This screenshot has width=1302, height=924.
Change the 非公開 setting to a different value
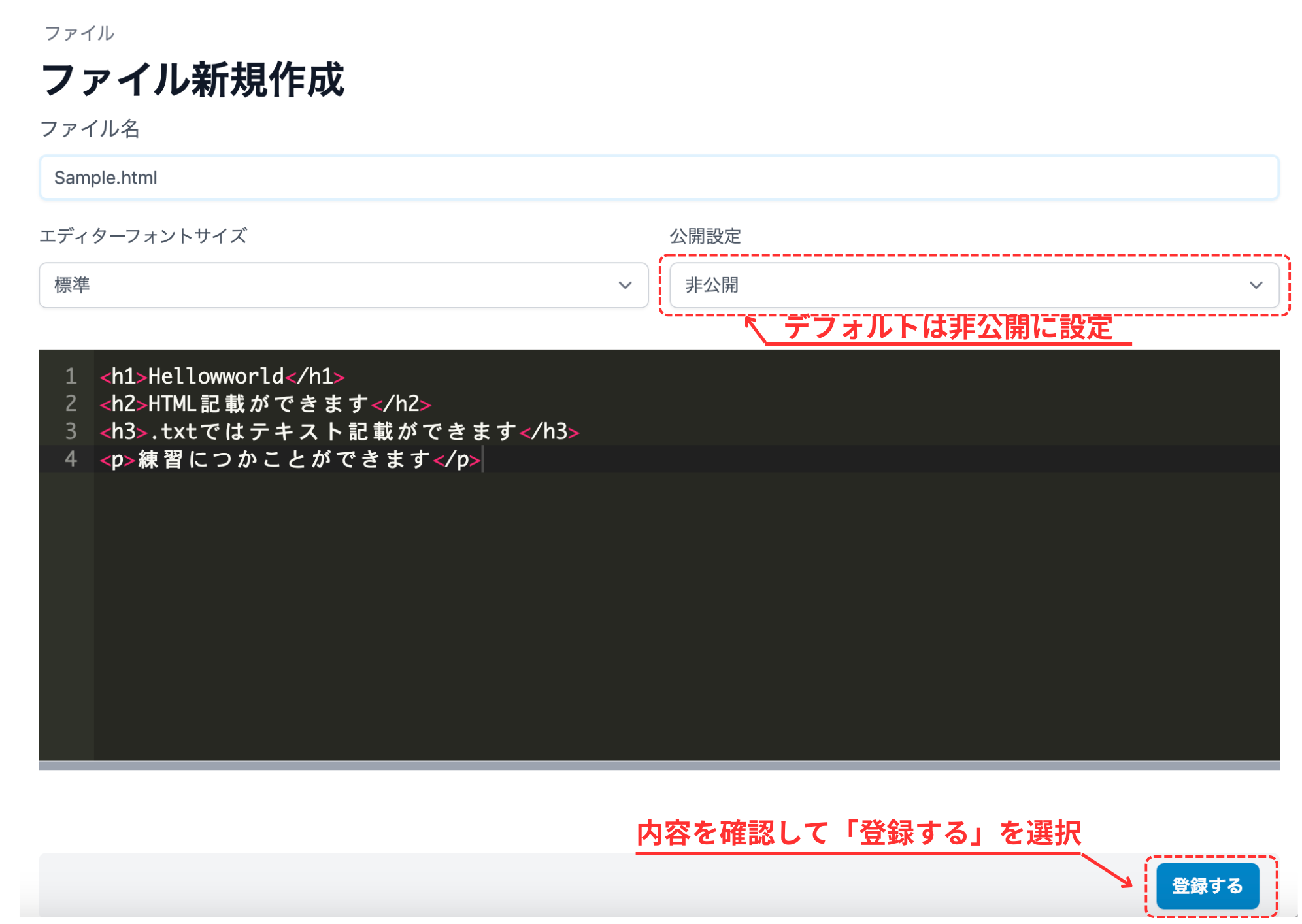[x=974, y=286]
